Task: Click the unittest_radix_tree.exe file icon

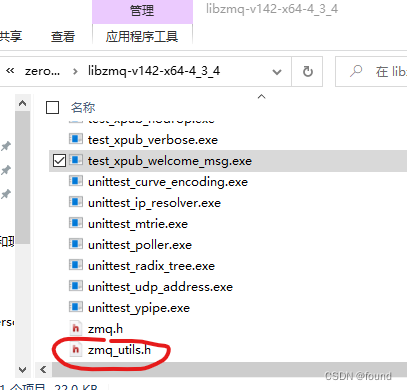Action: (76, 265)
